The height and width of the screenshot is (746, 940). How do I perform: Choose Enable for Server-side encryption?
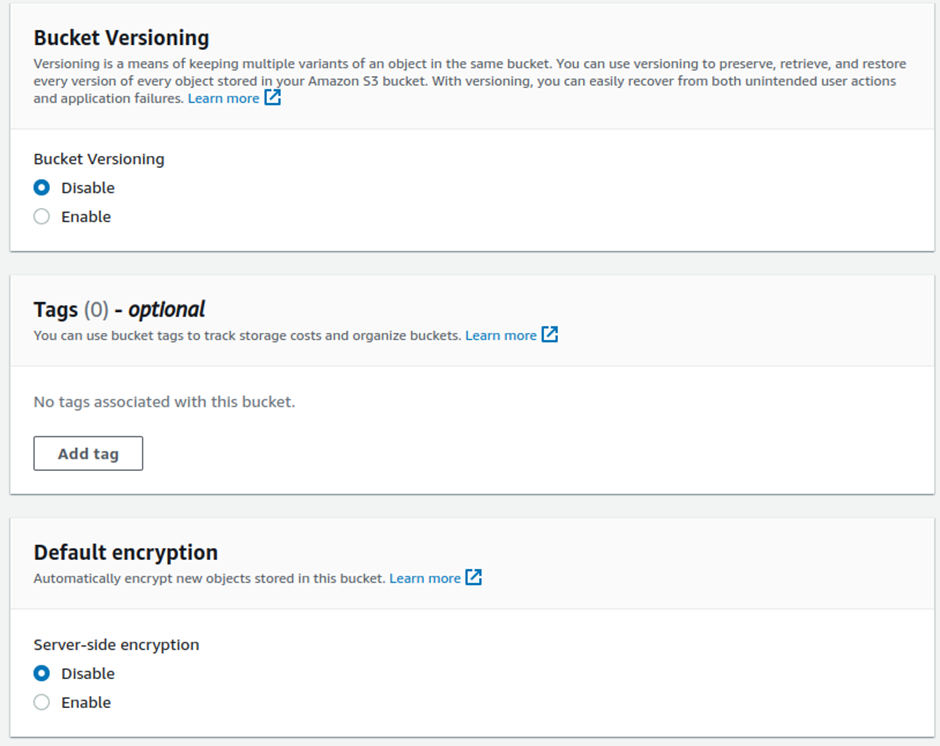click(41, 702)
